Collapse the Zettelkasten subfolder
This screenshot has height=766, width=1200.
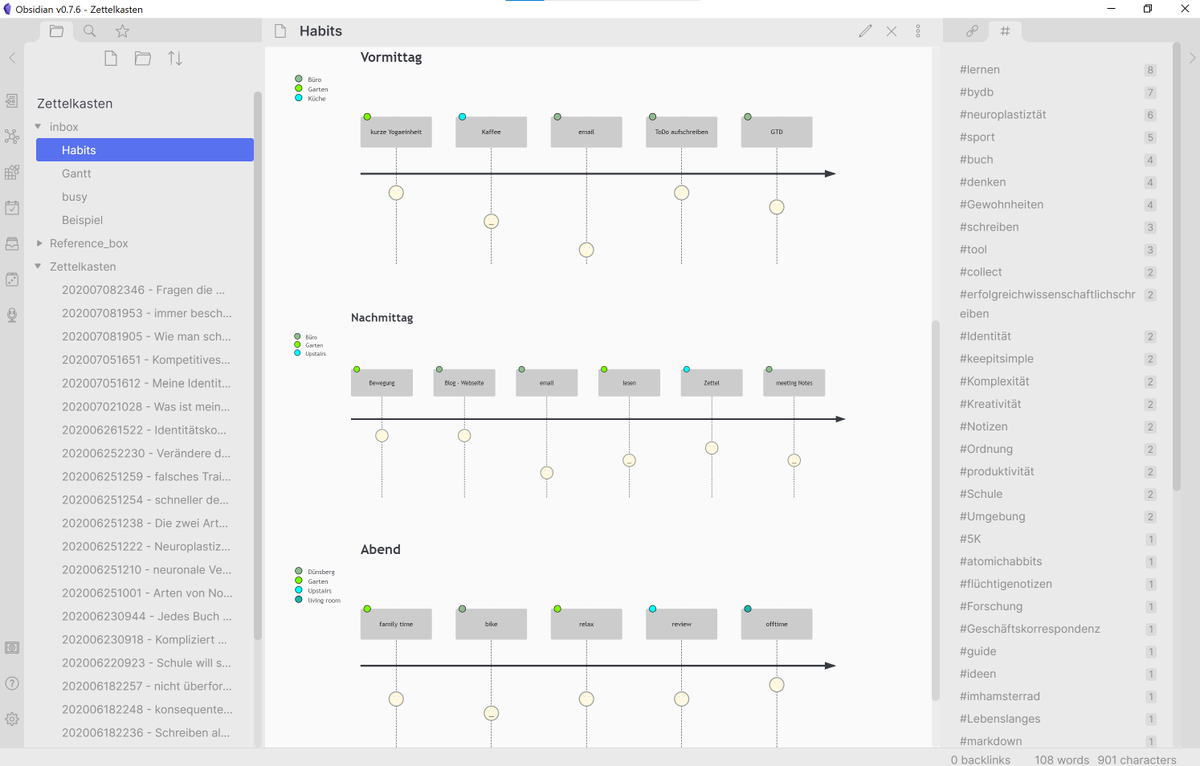[38, 267]
